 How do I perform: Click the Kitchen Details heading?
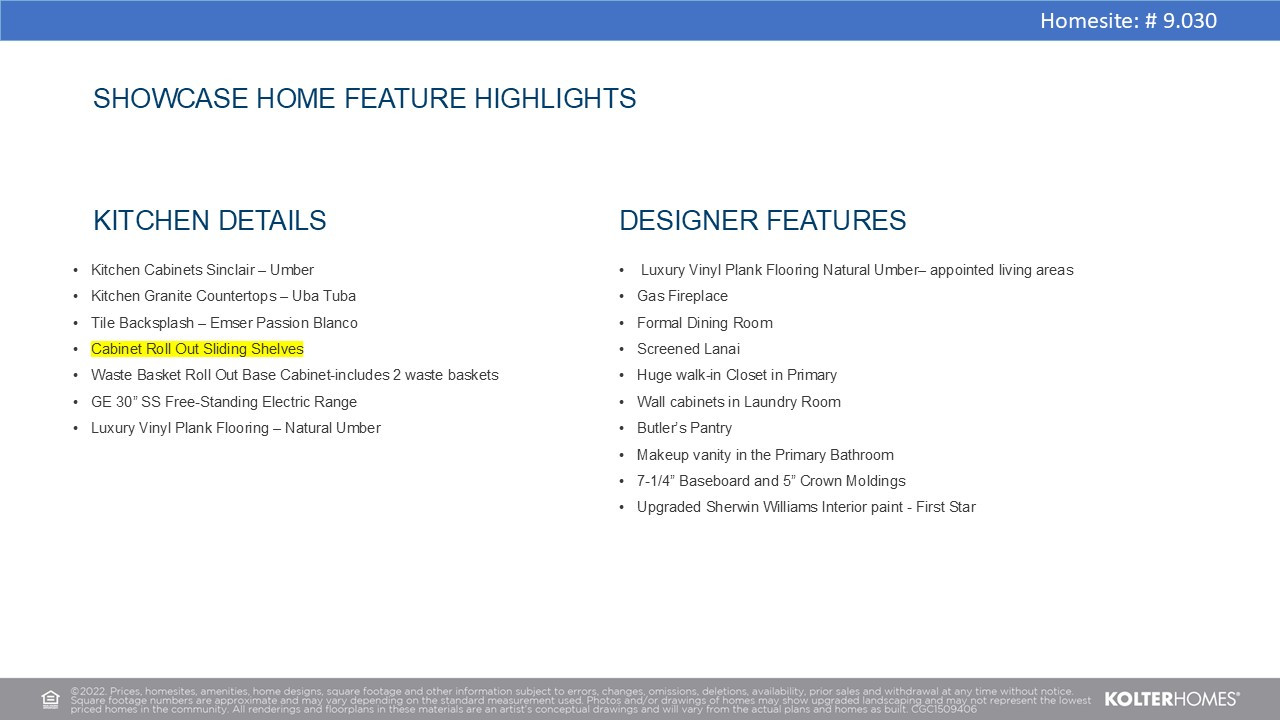(x=209, y=221)
